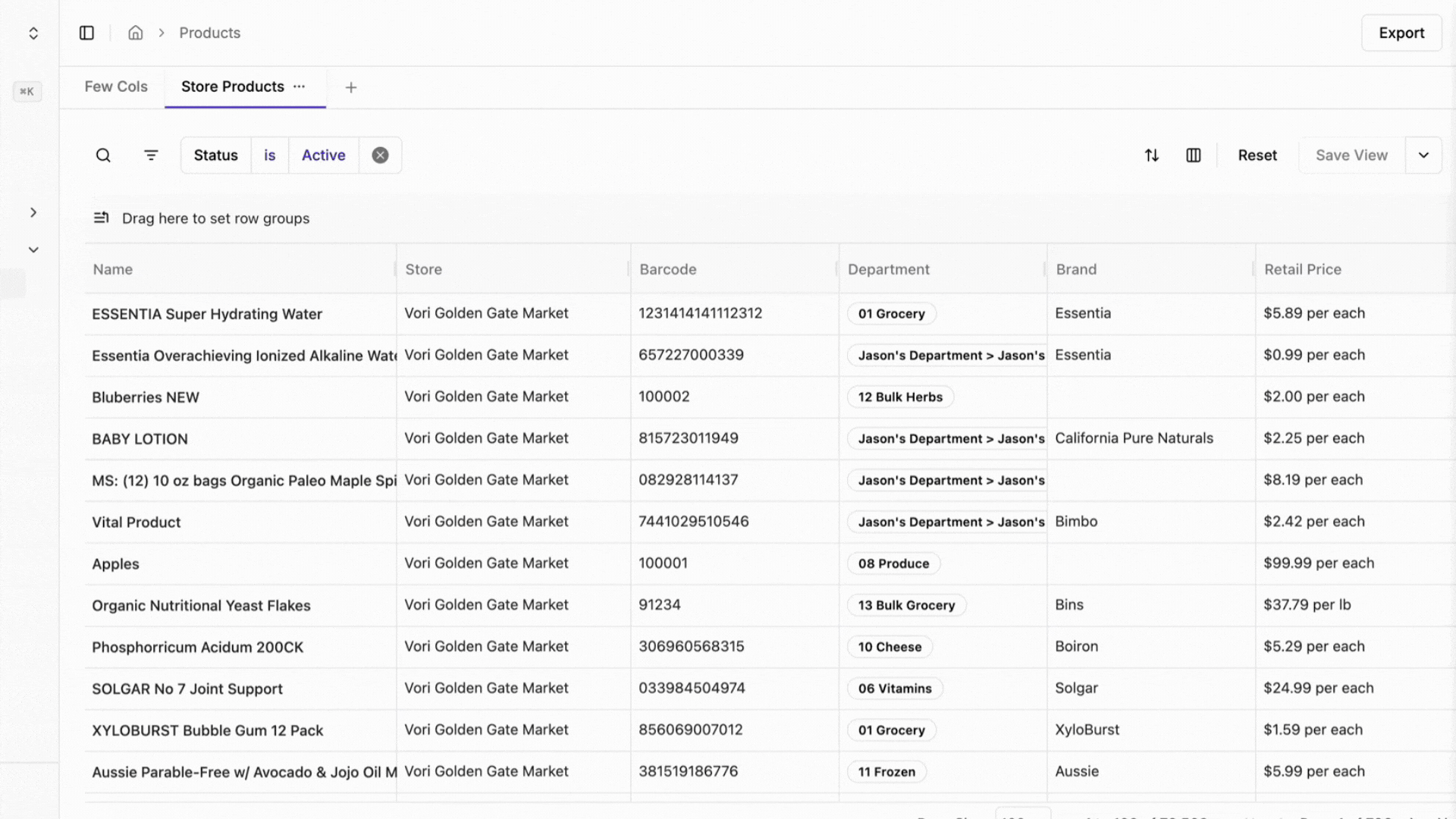
Task: Open the columns layout icon
Action: (1193, 155)
